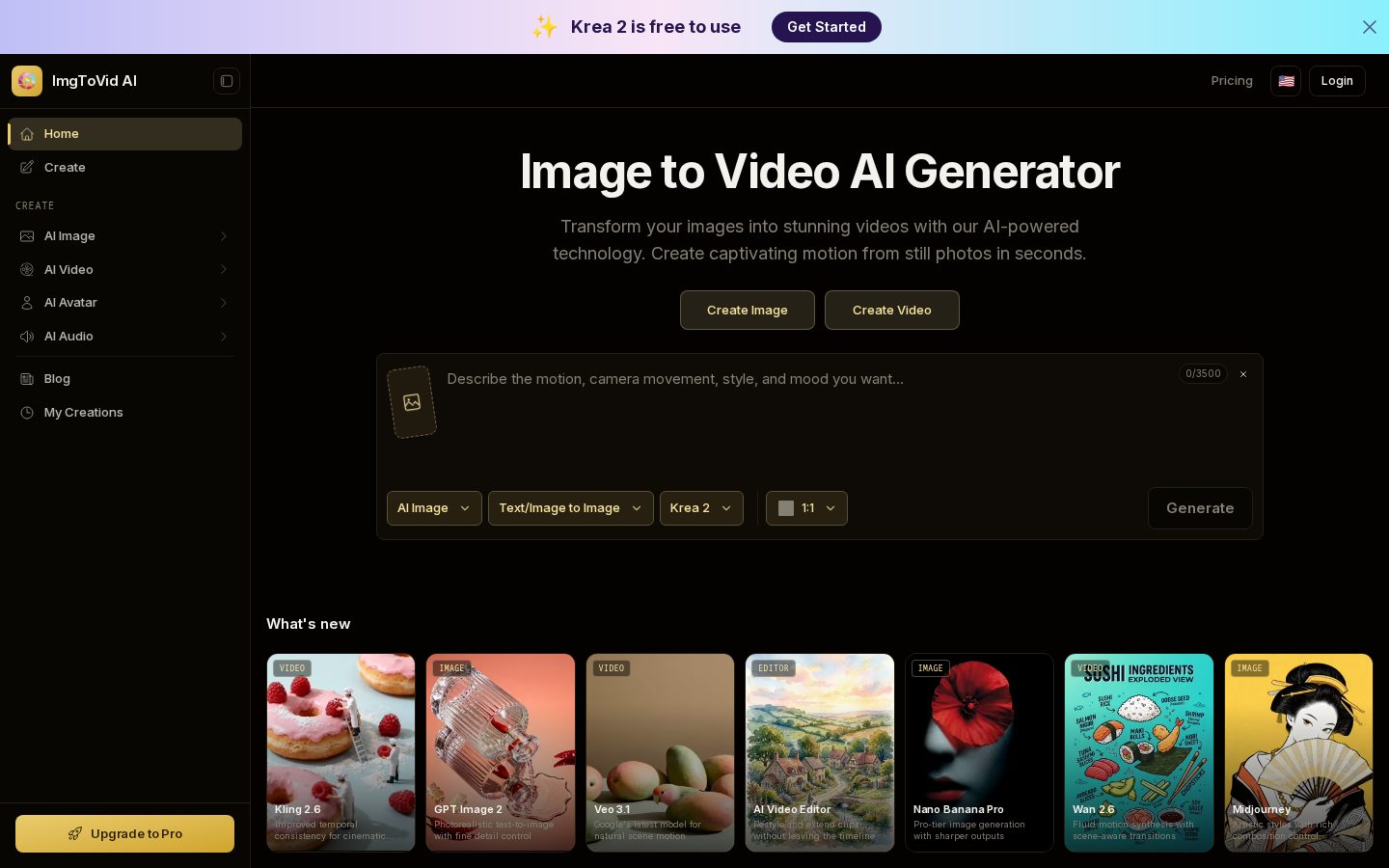This screenshot has width=1389, height=868.
Task: Open the Kling 2.6 card
Action: click(x=340, y=752)
